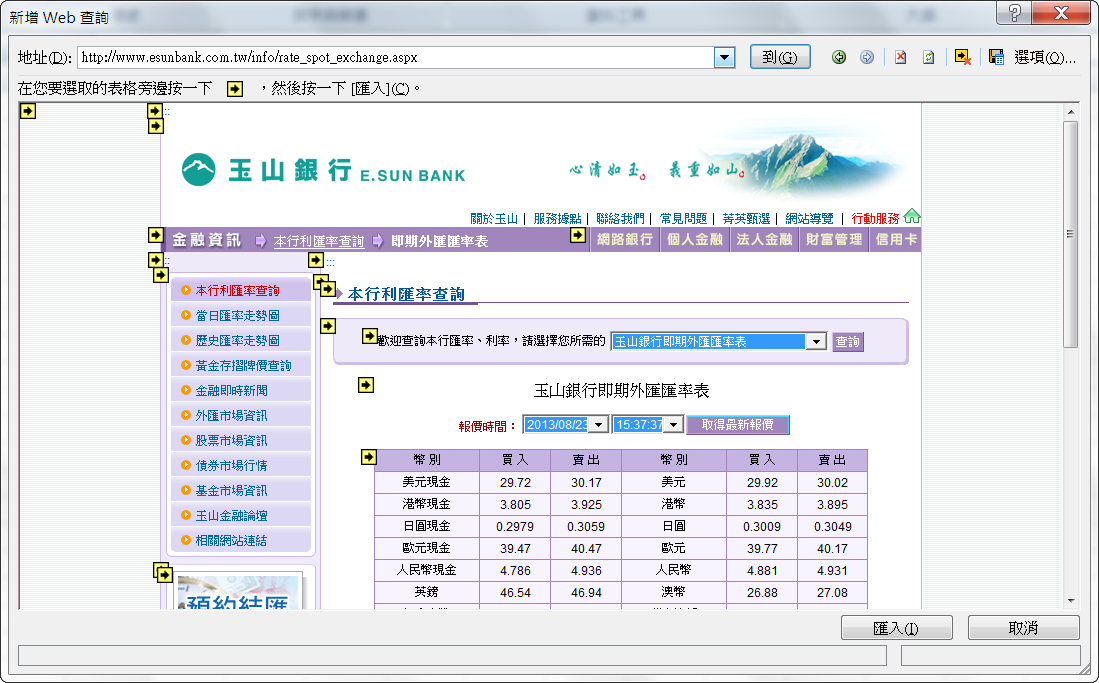Select 相關網站連結 in the sidebar
Viewport: 1099px width, 683px height.
point(240,541)
